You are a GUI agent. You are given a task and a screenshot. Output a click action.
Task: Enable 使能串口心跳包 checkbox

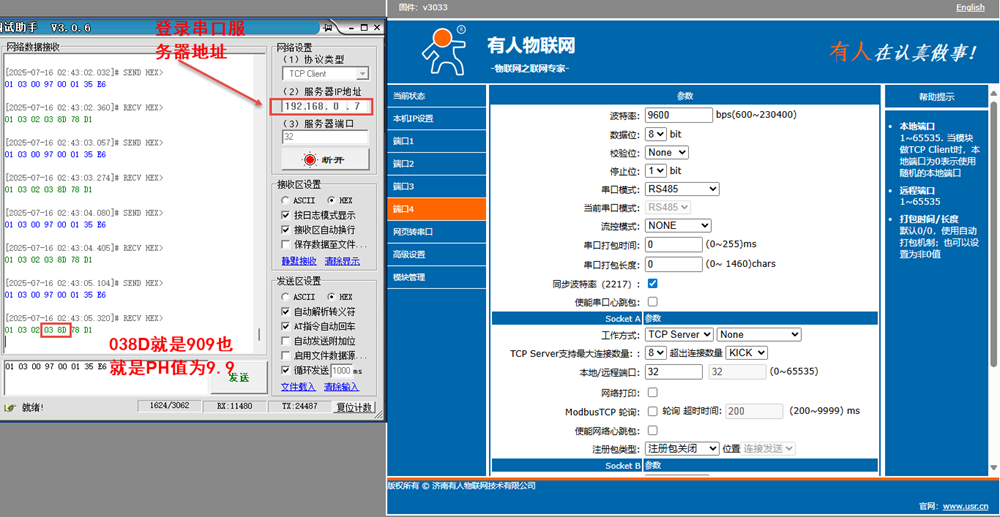click(652, 302)
